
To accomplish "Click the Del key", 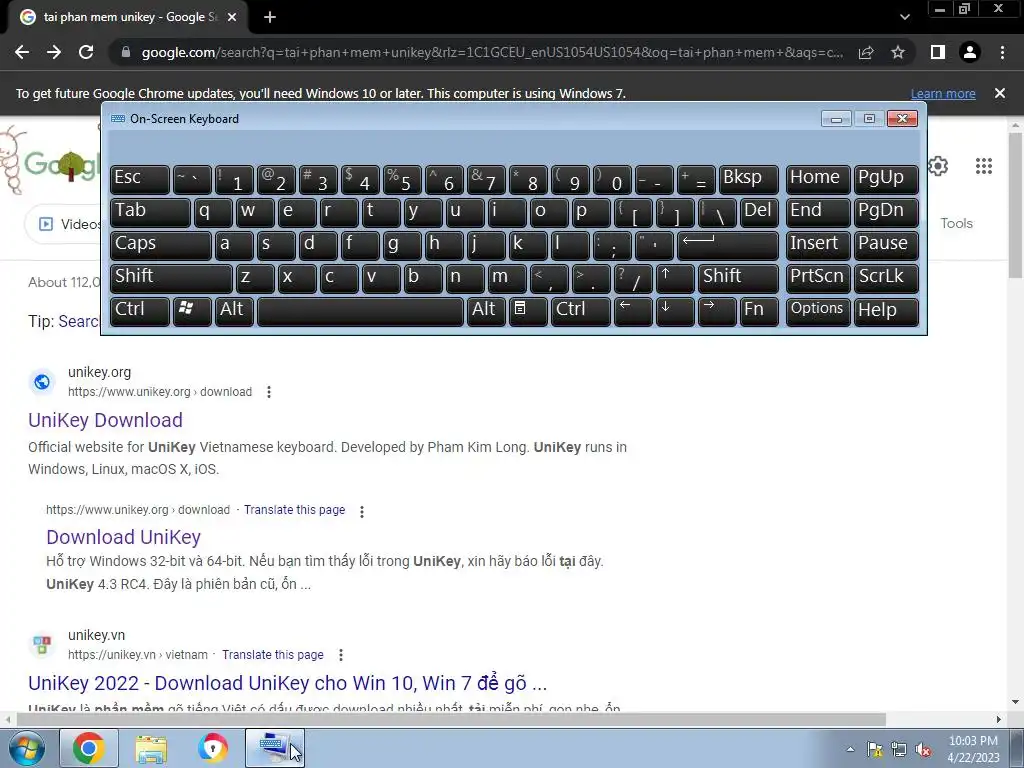I will (x=759, y=212).
